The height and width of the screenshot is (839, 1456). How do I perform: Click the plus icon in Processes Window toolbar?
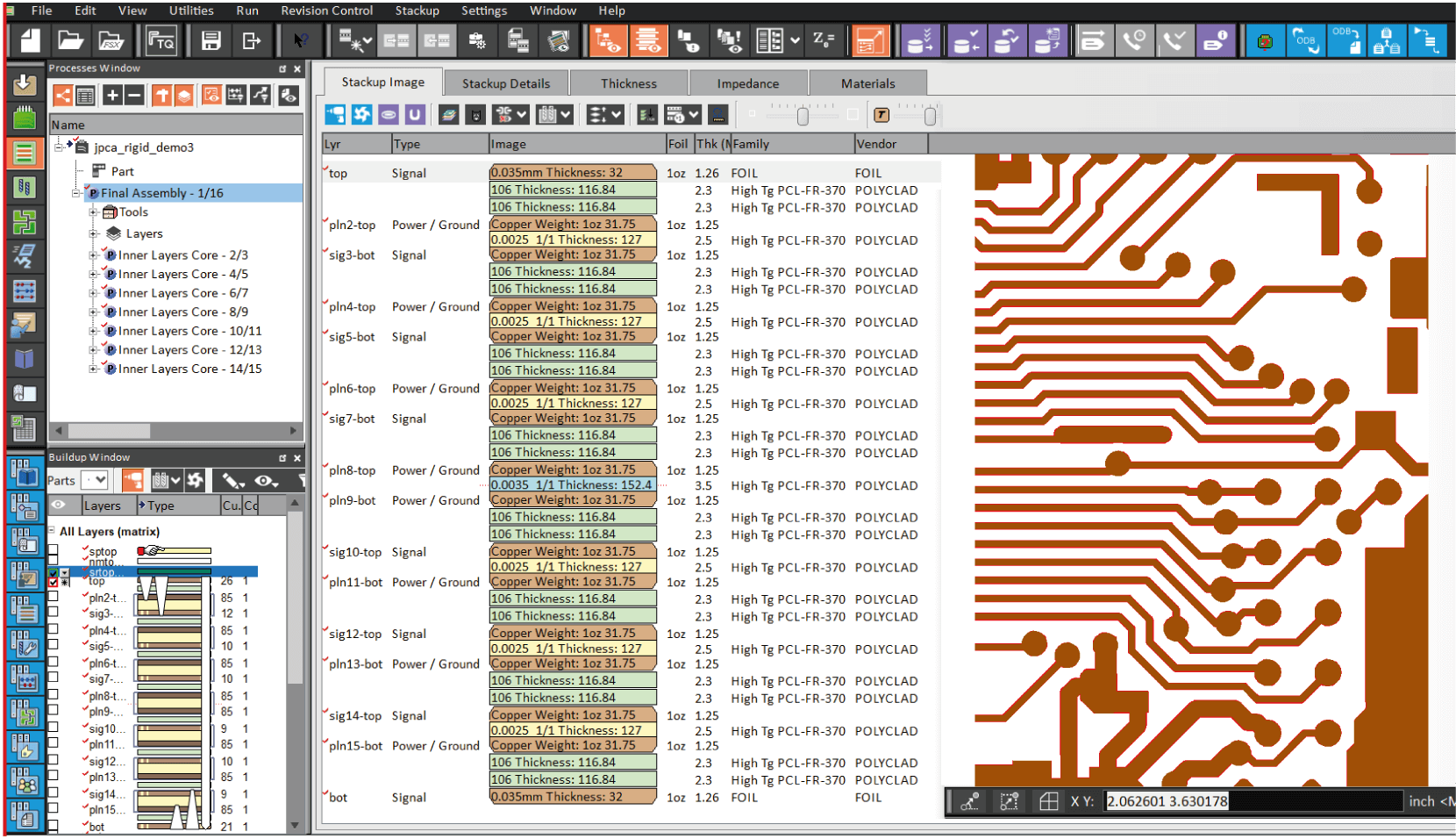[x=112, y=95]
